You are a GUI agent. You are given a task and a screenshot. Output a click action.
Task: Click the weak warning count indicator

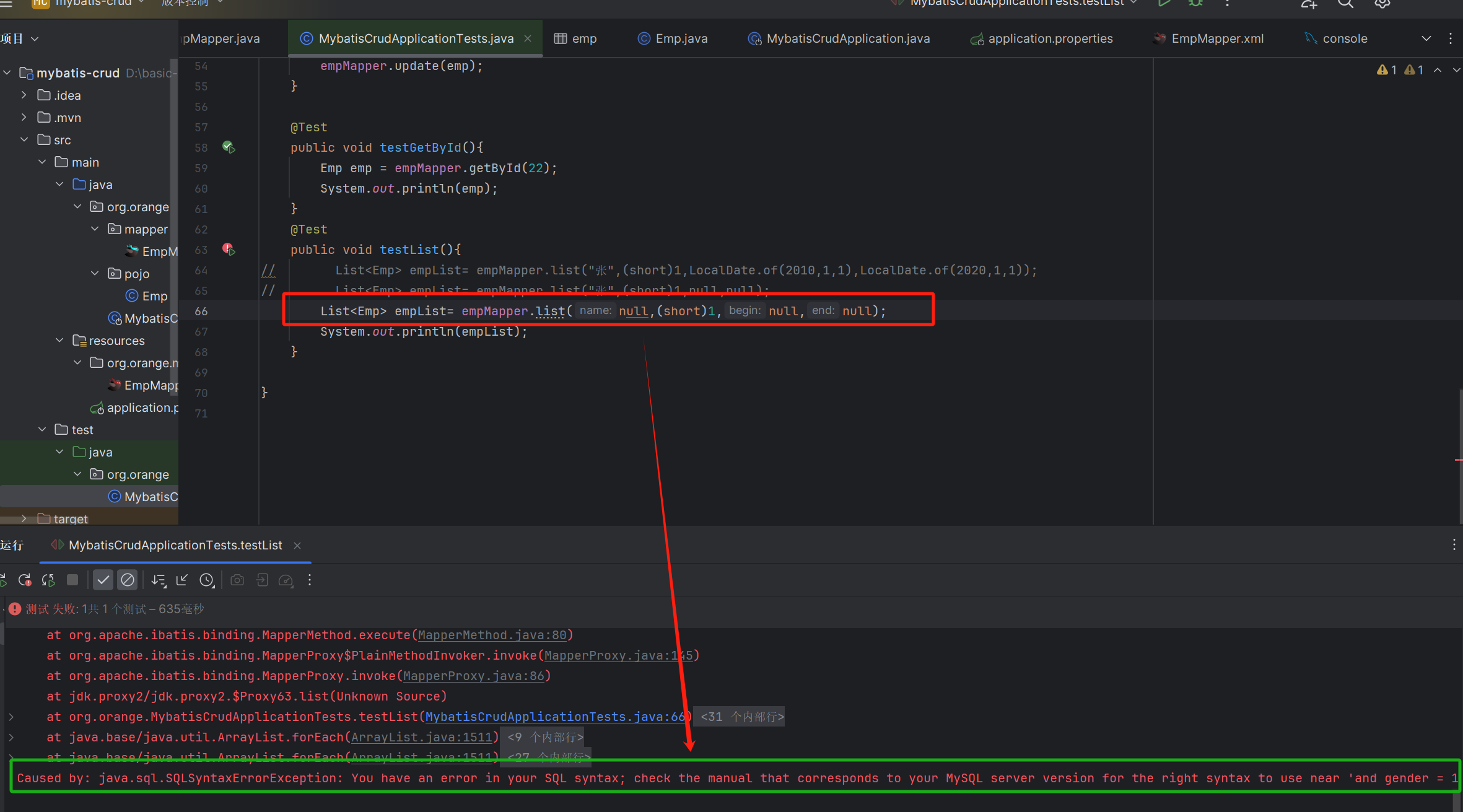1414,70
